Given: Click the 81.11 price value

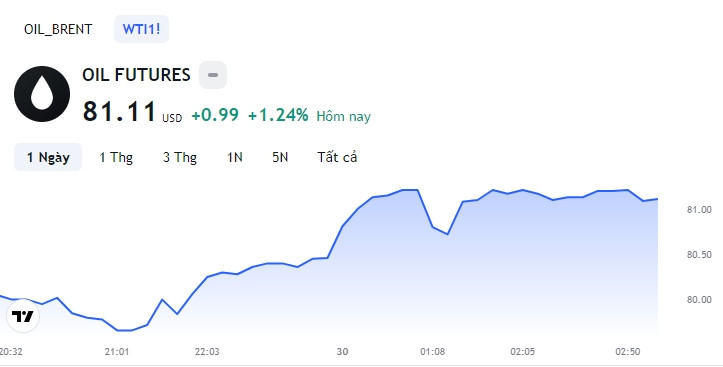Looking at the screenshot, I should click(119, 112).
